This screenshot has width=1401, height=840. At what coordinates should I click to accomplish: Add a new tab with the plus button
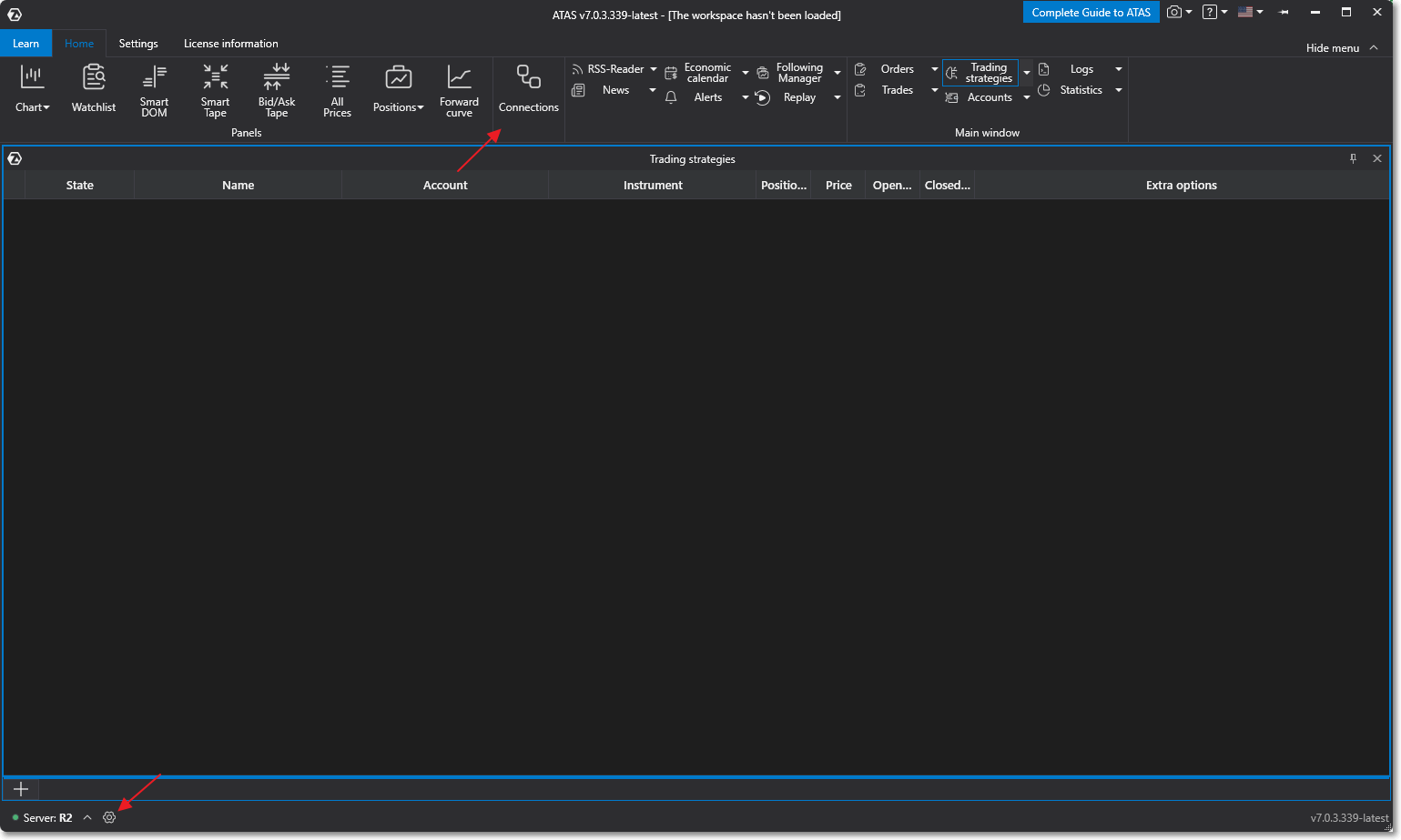pyautogui.click(x=20, y=788)
